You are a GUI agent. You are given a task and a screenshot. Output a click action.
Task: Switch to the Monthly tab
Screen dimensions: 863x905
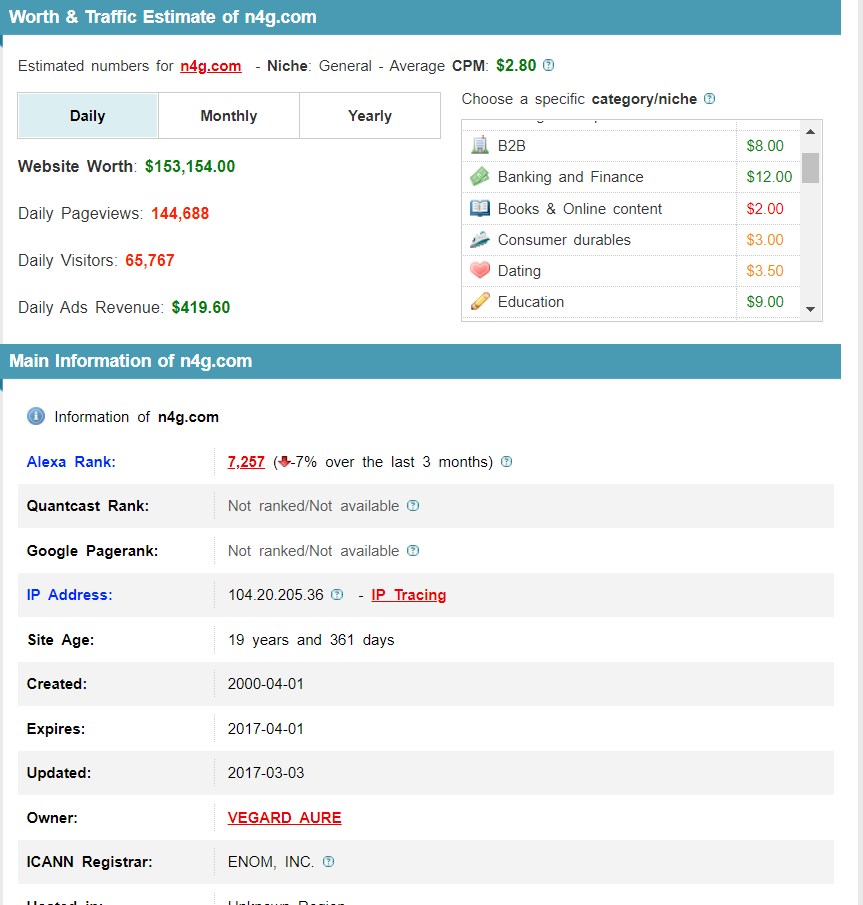(x=229, y=115)
